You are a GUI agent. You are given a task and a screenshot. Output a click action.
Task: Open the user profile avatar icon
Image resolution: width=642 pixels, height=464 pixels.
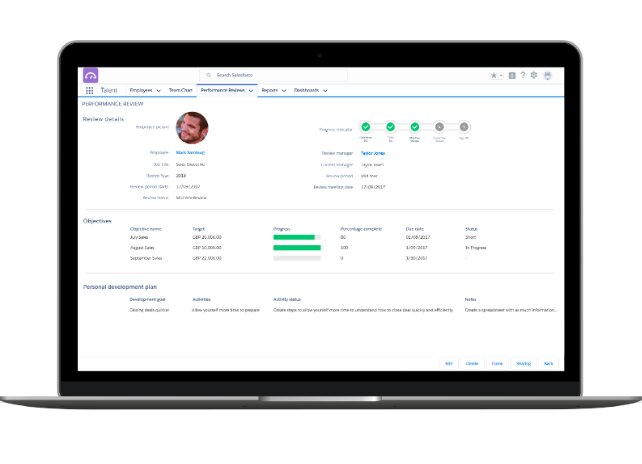coord(547,75)
